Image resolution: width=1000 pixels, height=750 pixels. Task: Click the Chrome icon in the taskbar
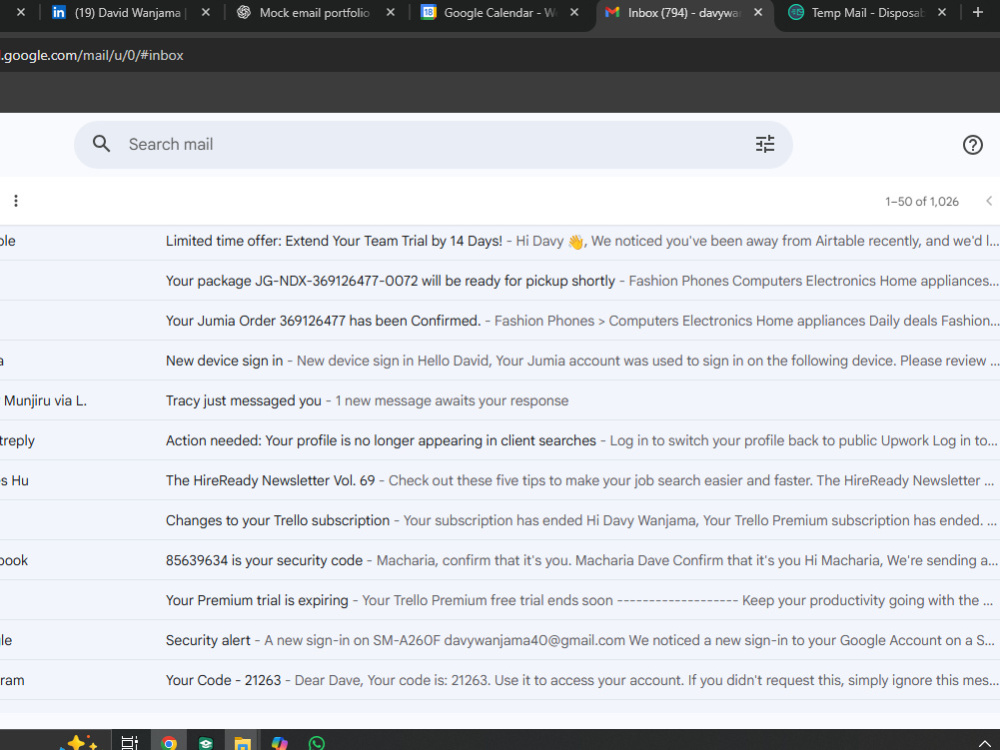click(169, 743)
